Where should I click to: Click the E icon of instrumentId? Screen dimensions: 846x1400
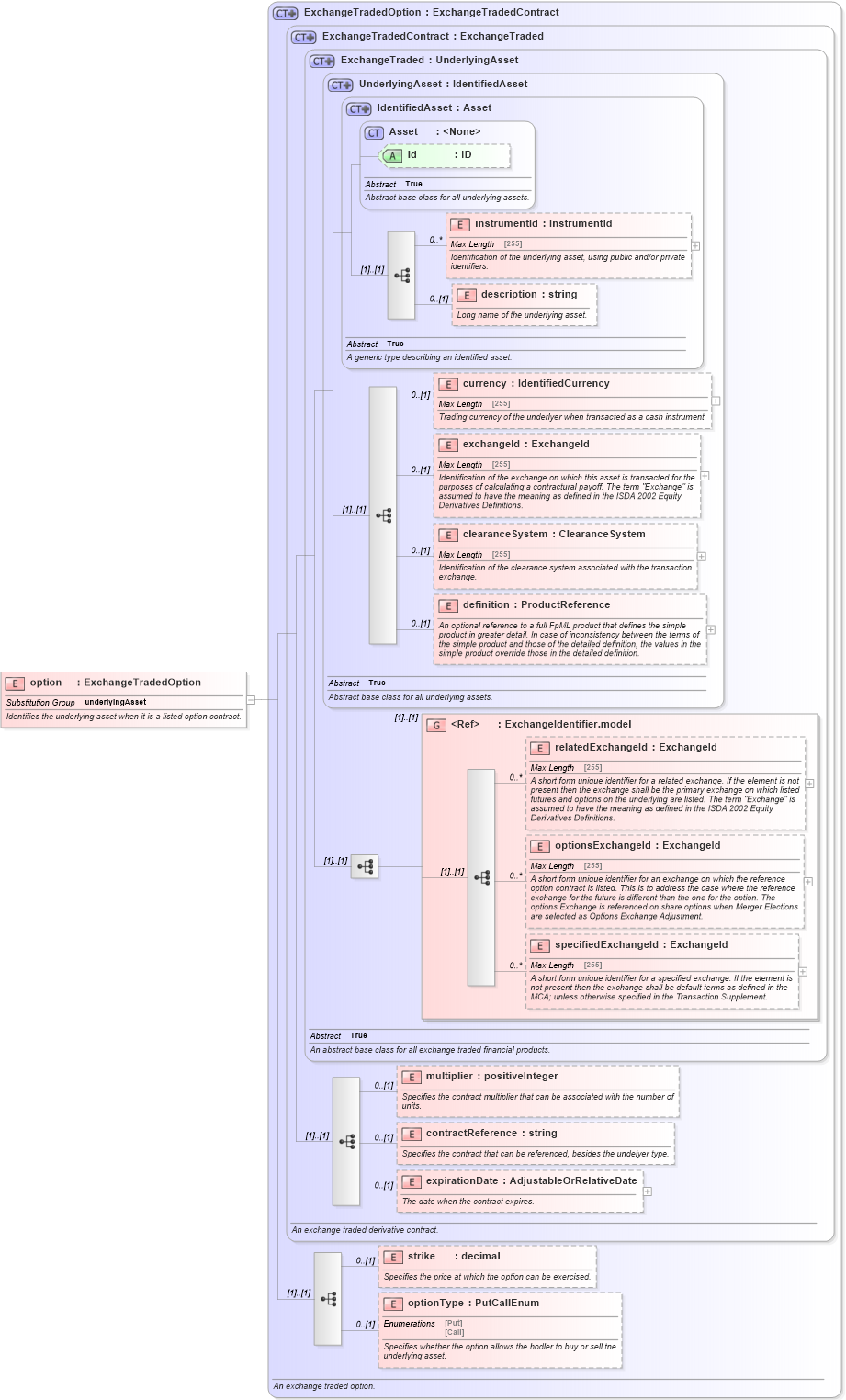460,224
